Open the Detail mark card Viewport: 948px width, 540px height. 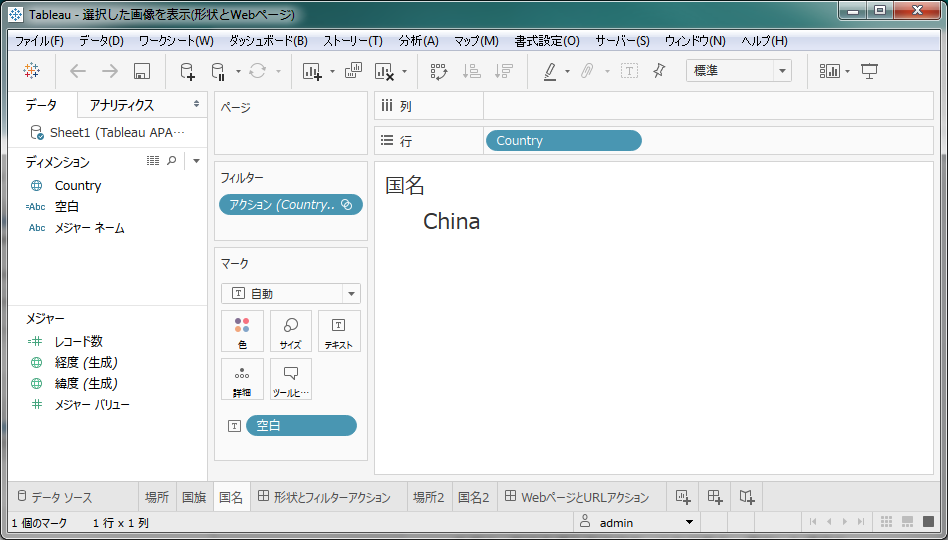pyautogui.click(x=242, y=379)
